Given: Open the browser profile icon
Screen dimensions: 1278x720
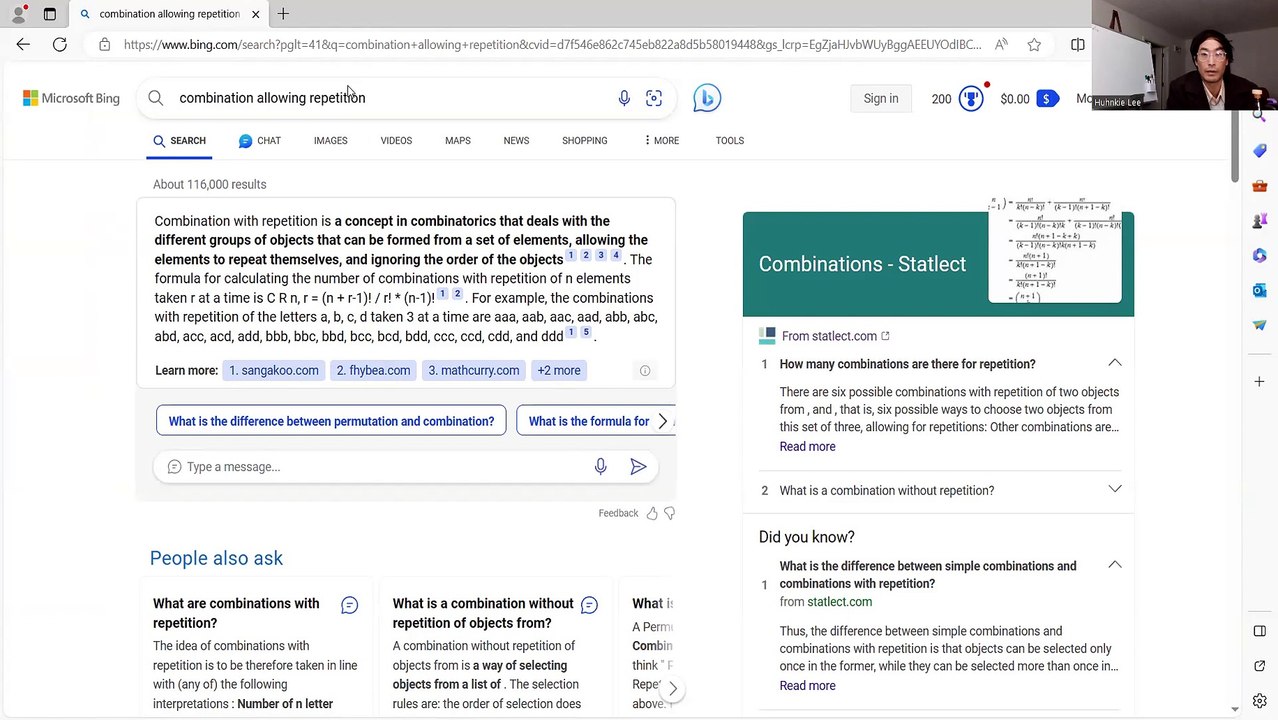Looking at the screenshot, I should coord(18,14).
